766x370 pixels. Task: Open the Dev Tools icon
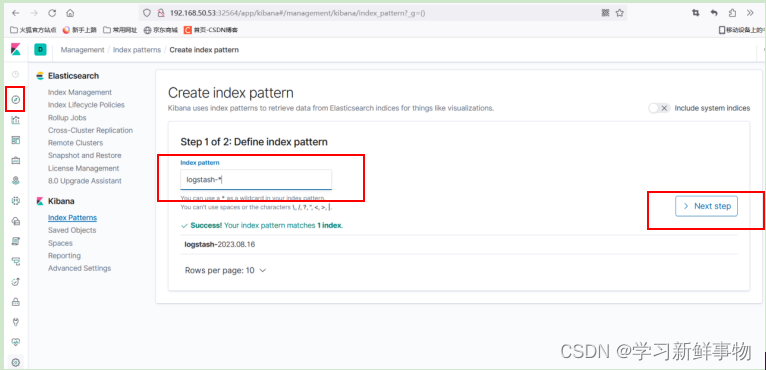(16, 322)
